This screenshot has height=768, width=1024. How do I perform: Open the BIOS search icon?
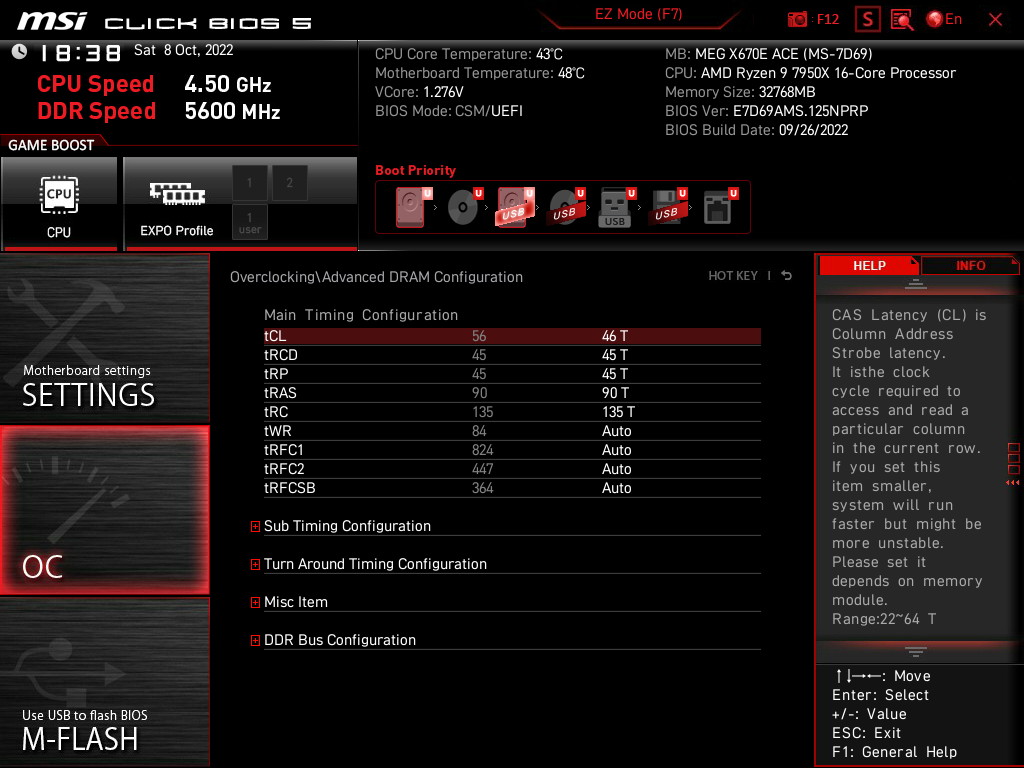tap(902, 20)
